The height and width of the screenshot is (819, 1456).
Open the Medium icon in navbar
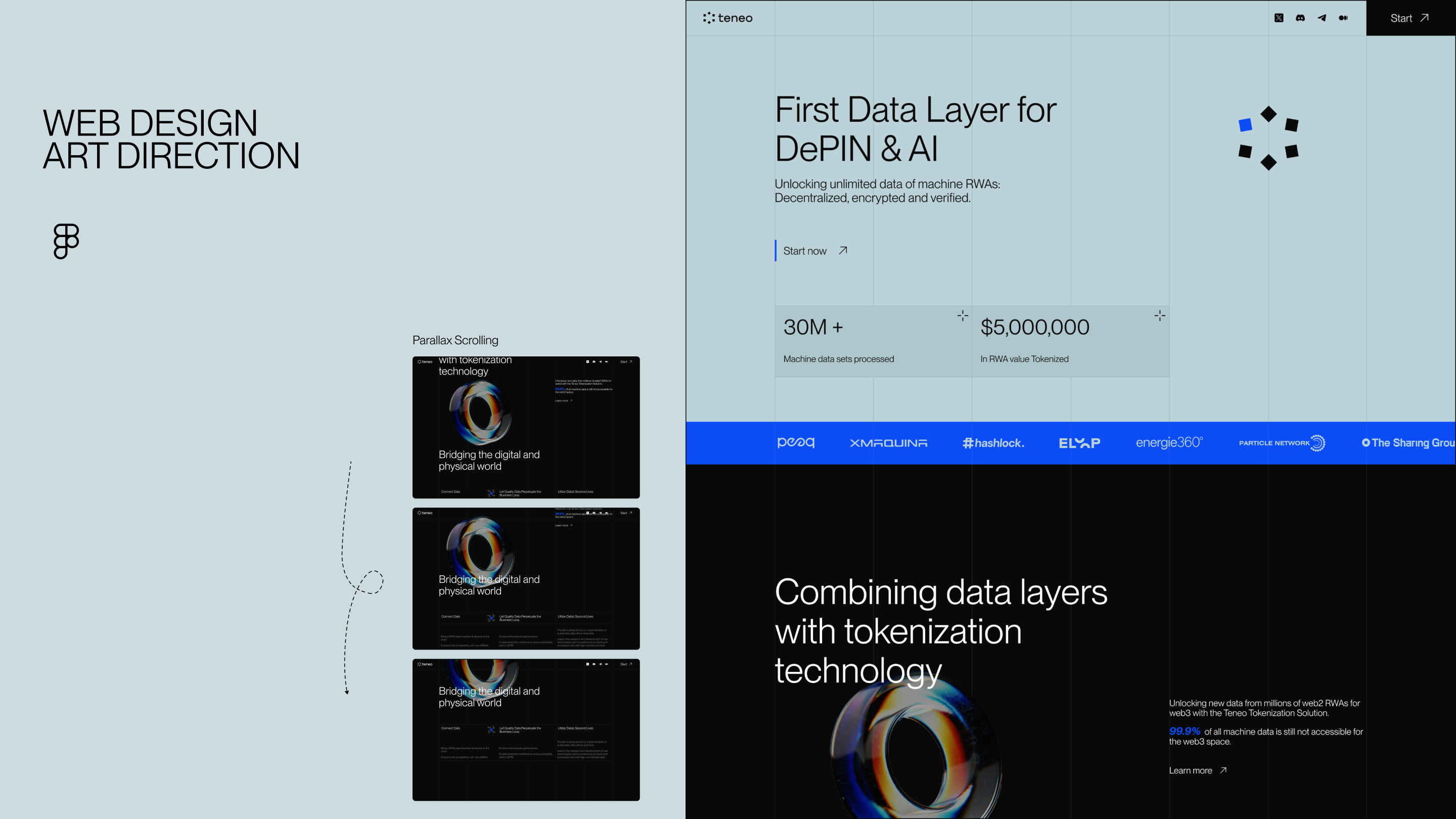[x=1343, y=18]
